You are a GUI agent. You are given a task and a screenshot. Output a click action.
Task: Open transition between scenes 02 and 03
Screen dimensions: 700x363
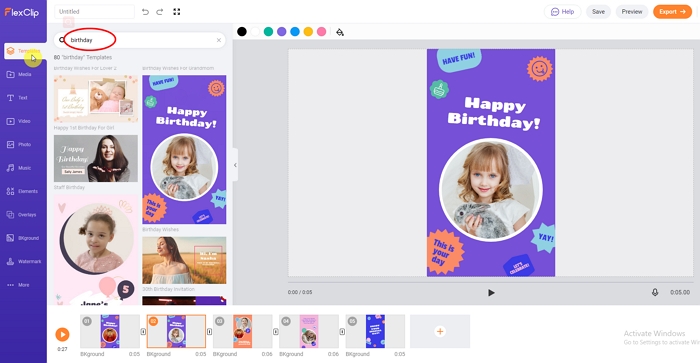[209, 332]
